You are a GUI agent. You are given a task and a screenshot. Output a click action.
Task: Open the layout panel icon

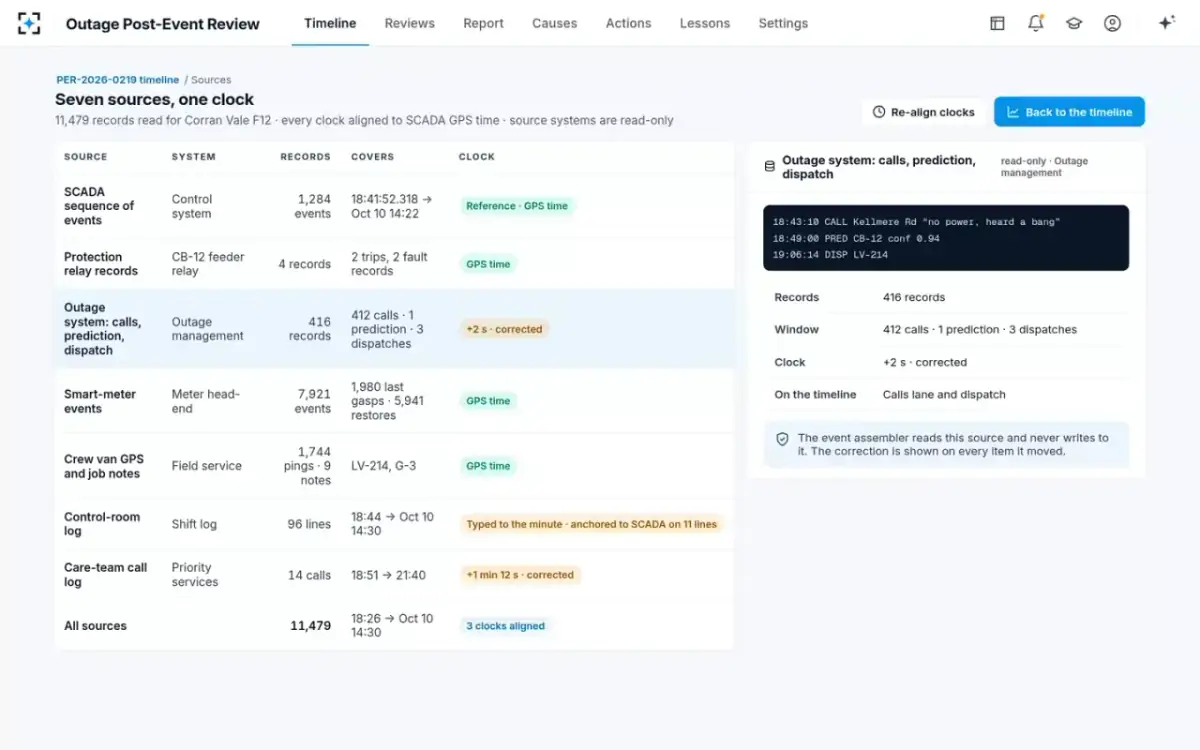pyautogui.click(x=997, y=23)
